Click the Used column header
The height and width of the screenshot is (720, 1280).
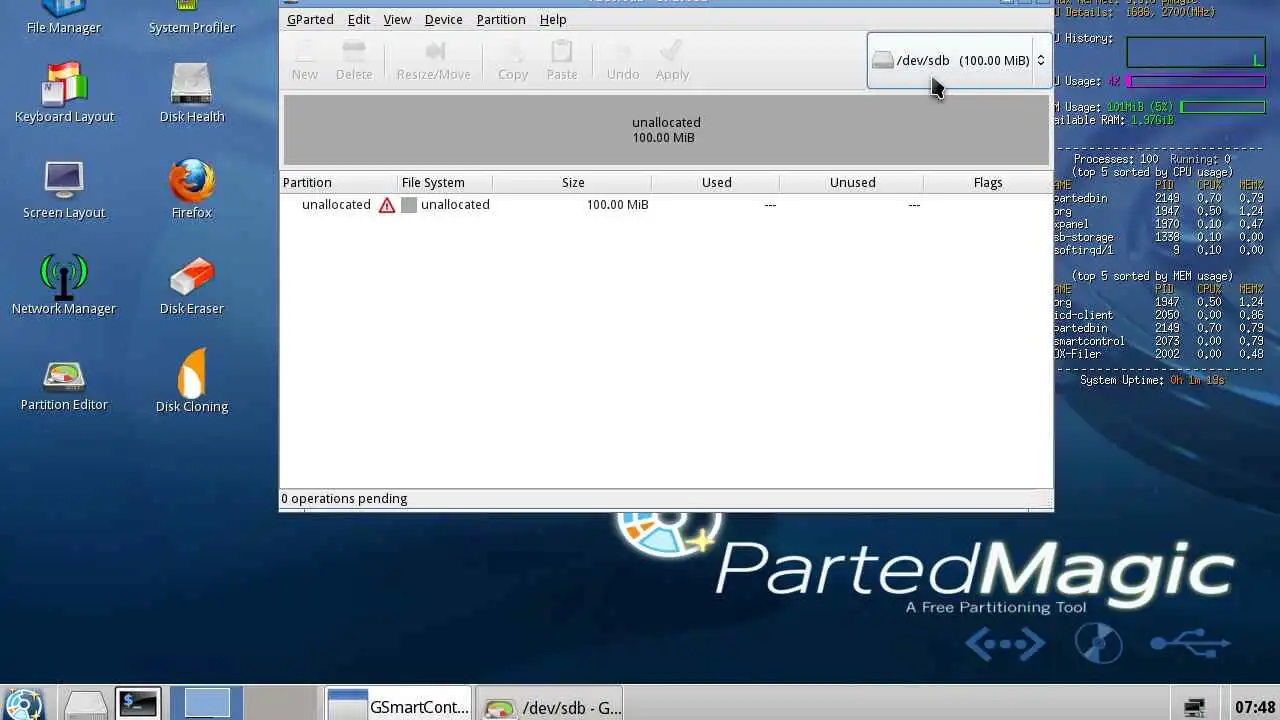tap(716, 182)
